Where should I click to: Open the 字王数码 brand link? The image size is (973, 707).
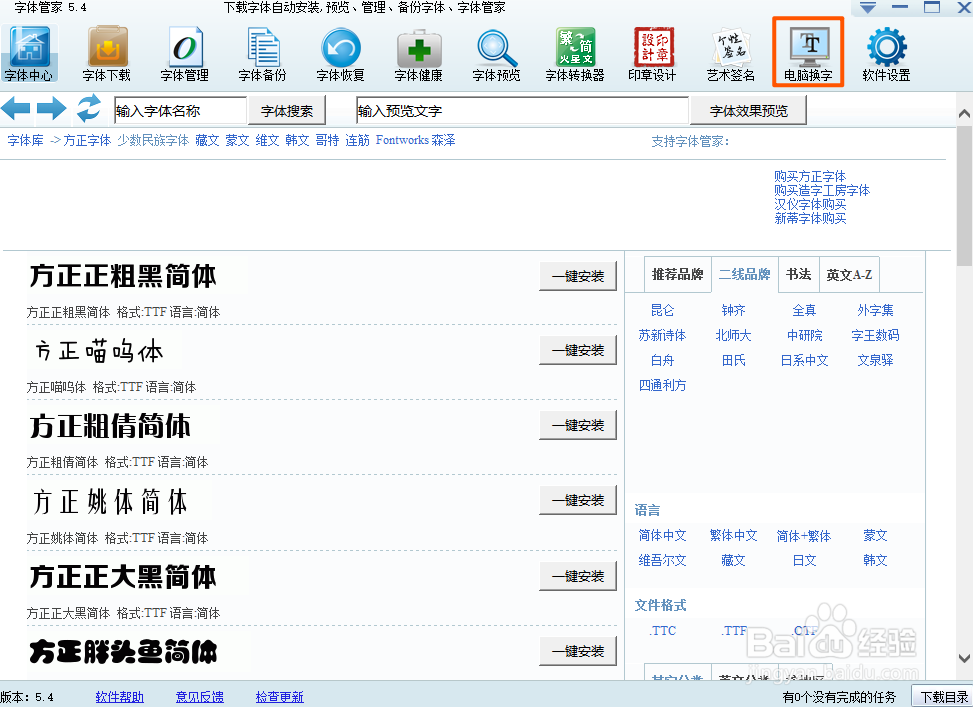(875, 335)
